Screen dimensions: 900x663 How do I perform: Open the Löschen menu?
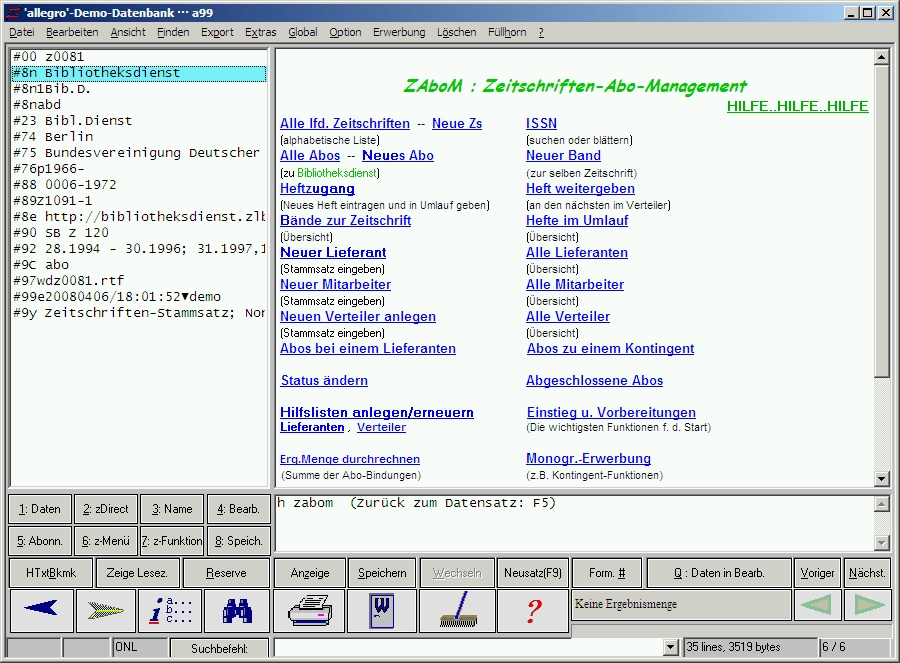click(456, 33)
